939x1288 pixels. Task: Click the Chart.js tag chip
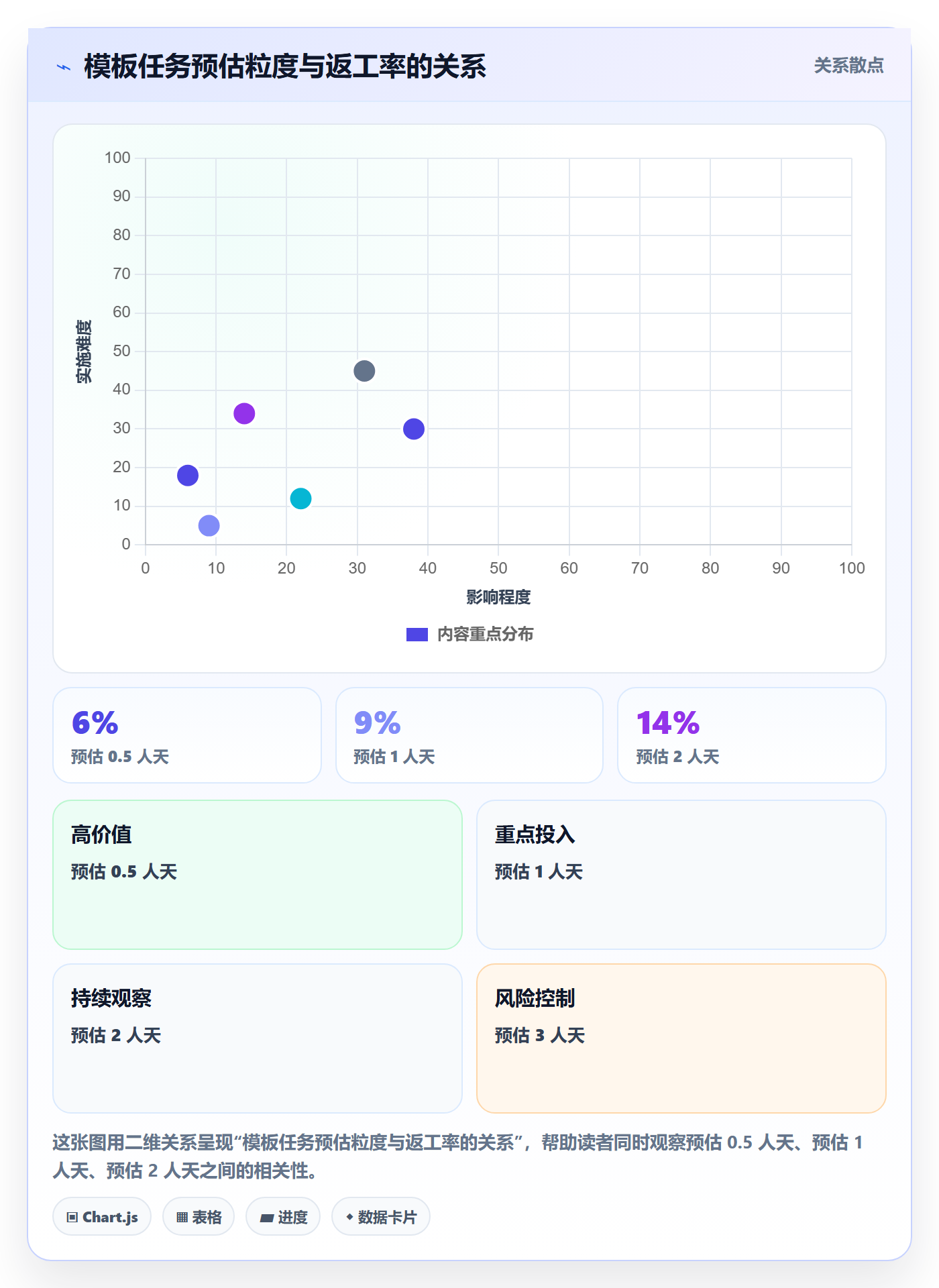(x=102, y=1217)
